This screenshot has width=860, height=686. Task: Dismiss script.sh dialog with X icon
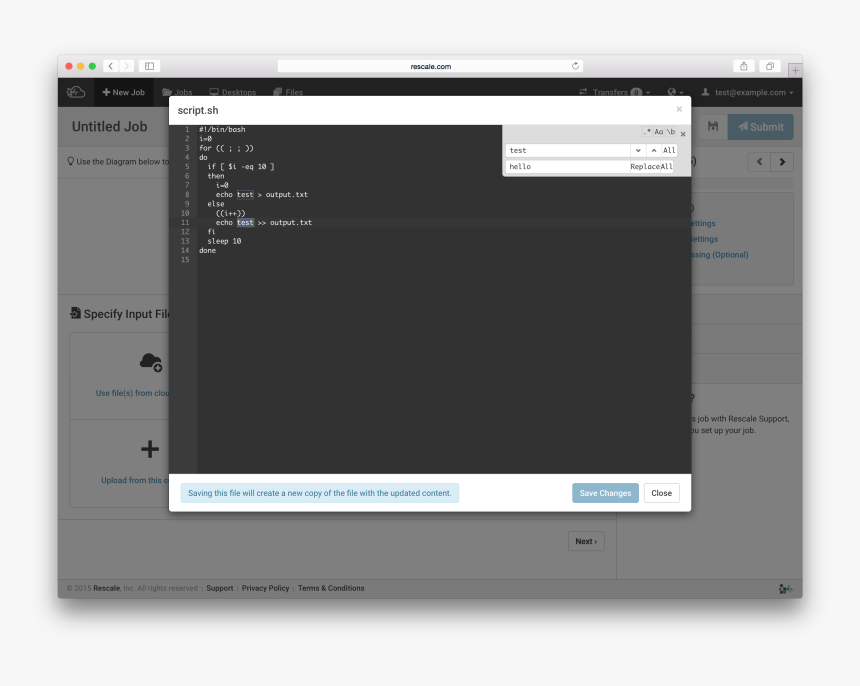[679, 109]
